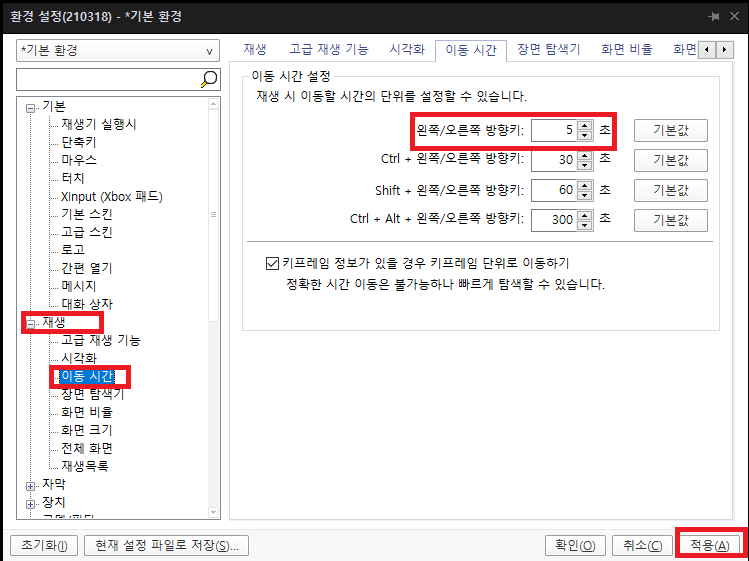This screenshot has width=749, height=561.
Task: Select 간편 열기 in the tree
Action: 87,268
